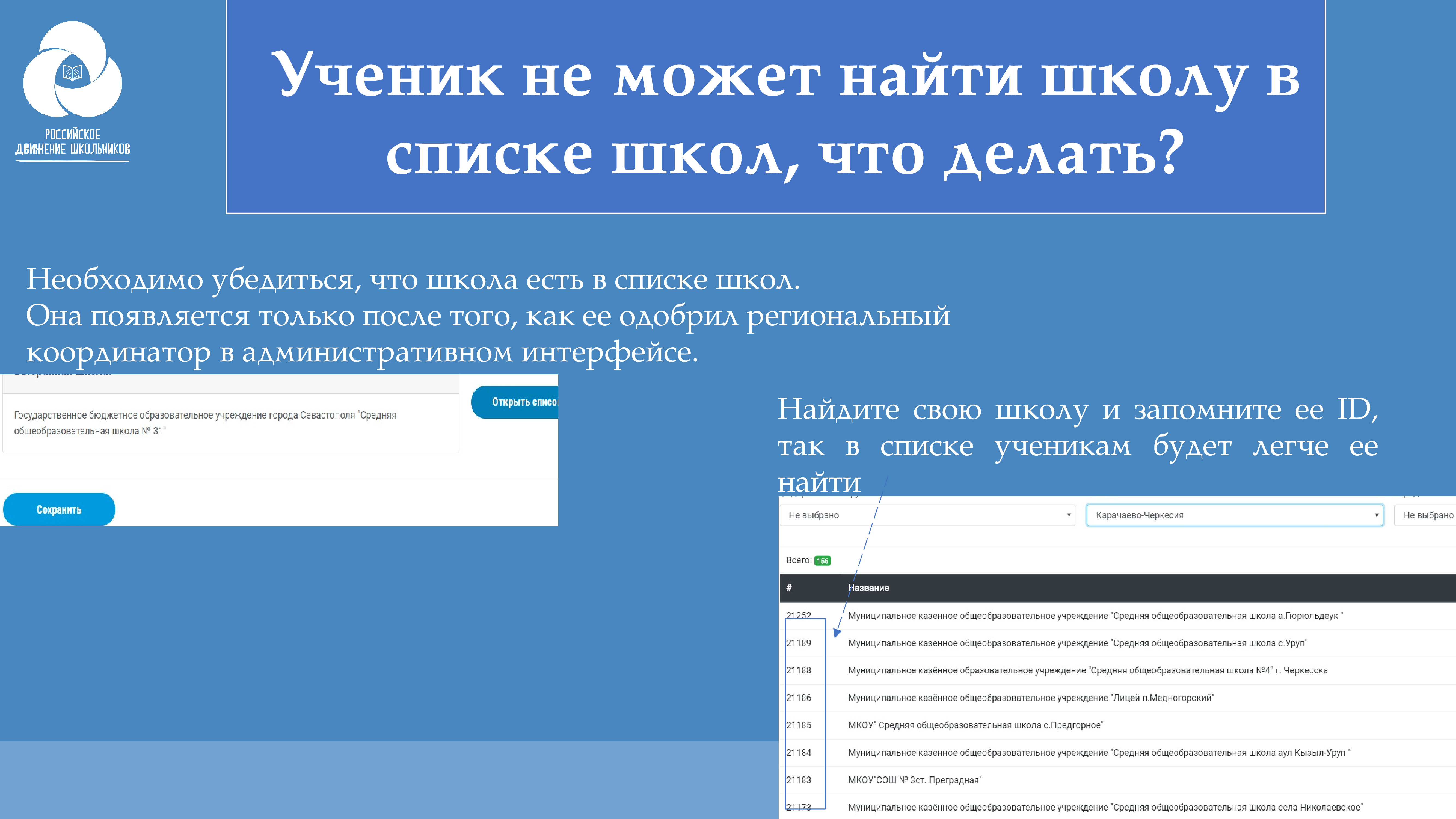This screenshot has height=819, width=1456.
Task: Click the # column header
Action: tap(789, 588)
